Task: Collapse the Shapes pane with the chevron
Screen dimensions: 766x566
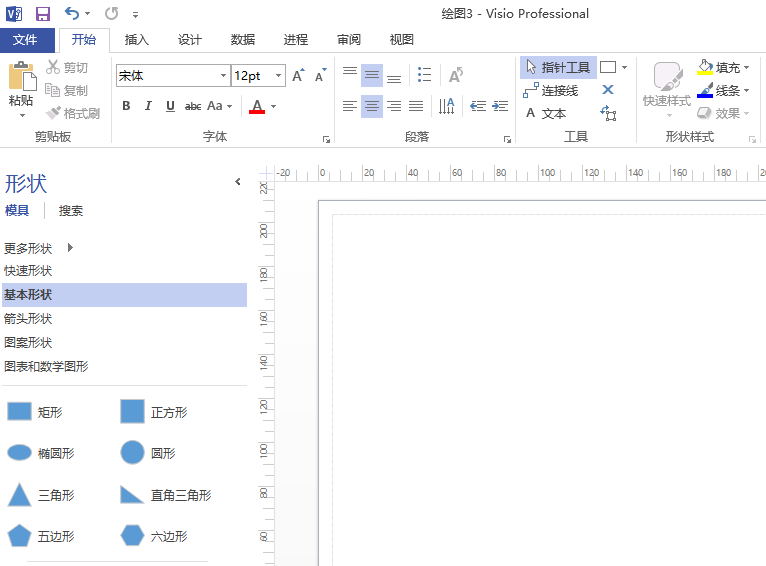Action: coord(238,182)
